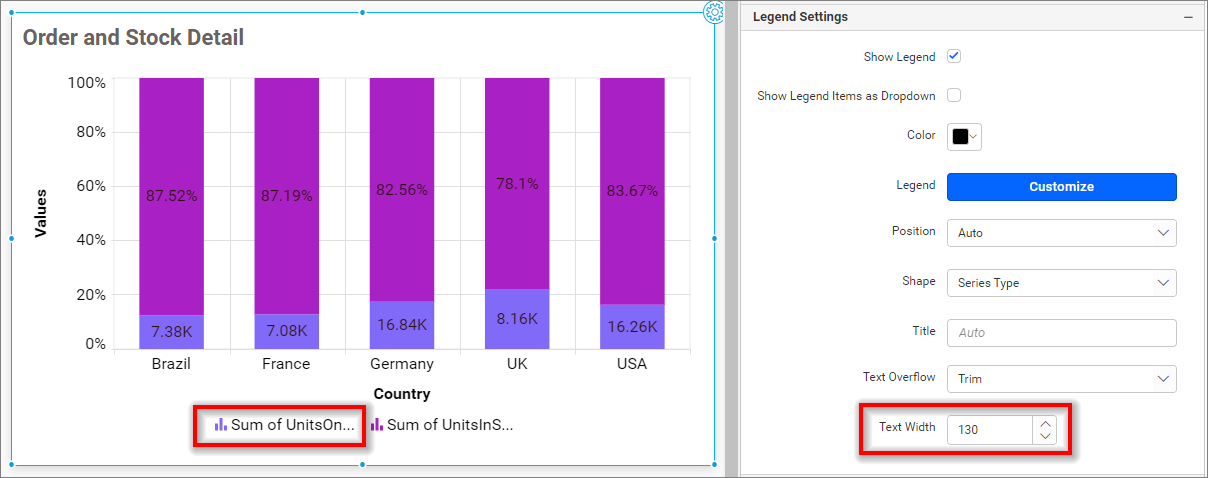Click the Sum of UnitsInS... legend text
This screenshot has height=478, width=1208.
[x=450, y=425]
